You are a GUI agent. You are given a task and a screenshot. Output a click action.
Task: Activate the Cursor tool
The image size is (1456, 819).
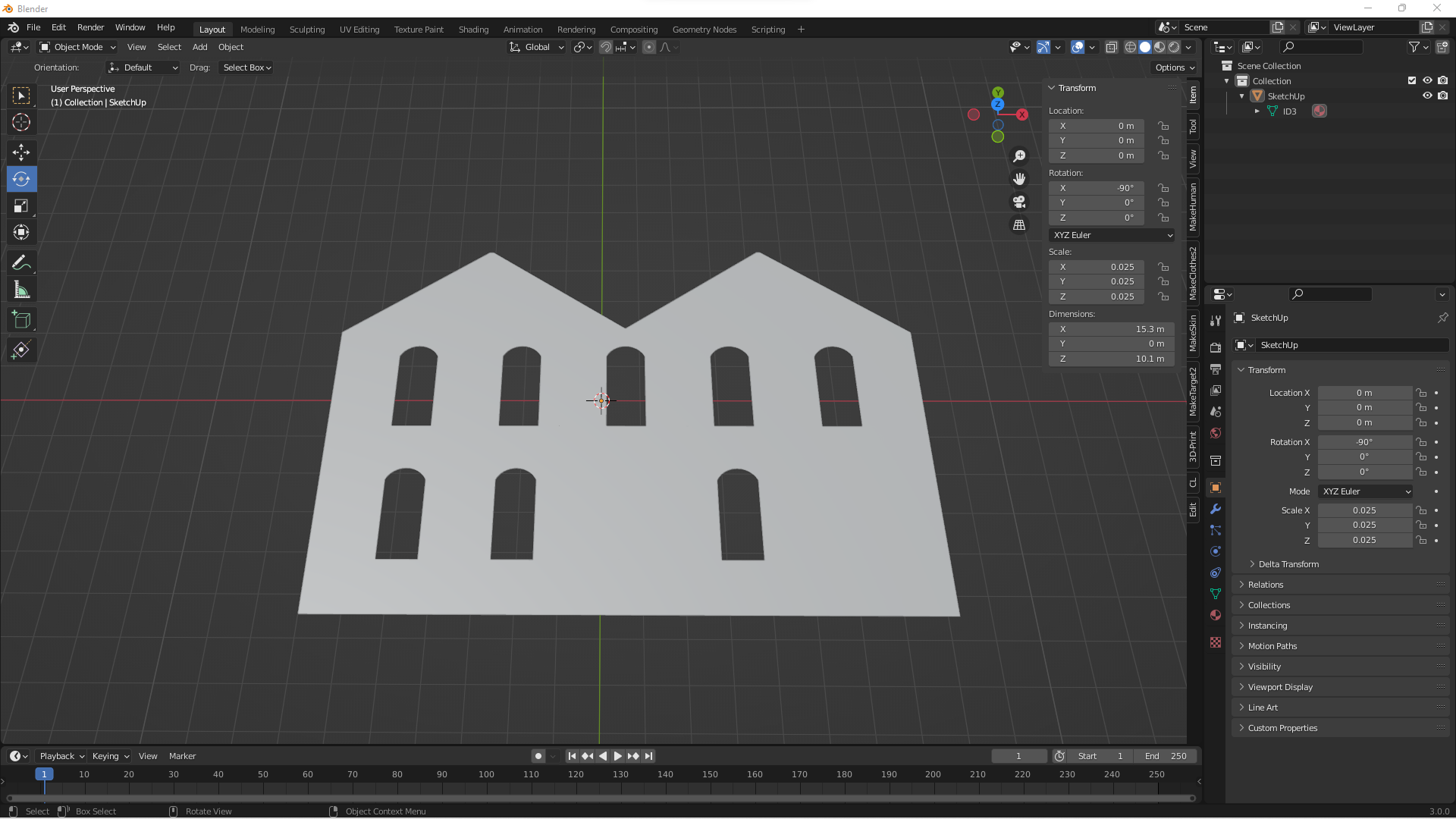21,122
